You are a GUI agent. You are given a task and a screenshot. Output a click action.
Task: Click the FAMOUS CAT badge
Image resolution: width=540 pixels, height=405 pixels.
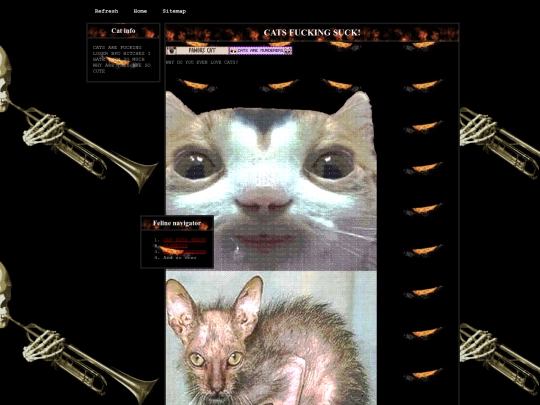[197, 51]
